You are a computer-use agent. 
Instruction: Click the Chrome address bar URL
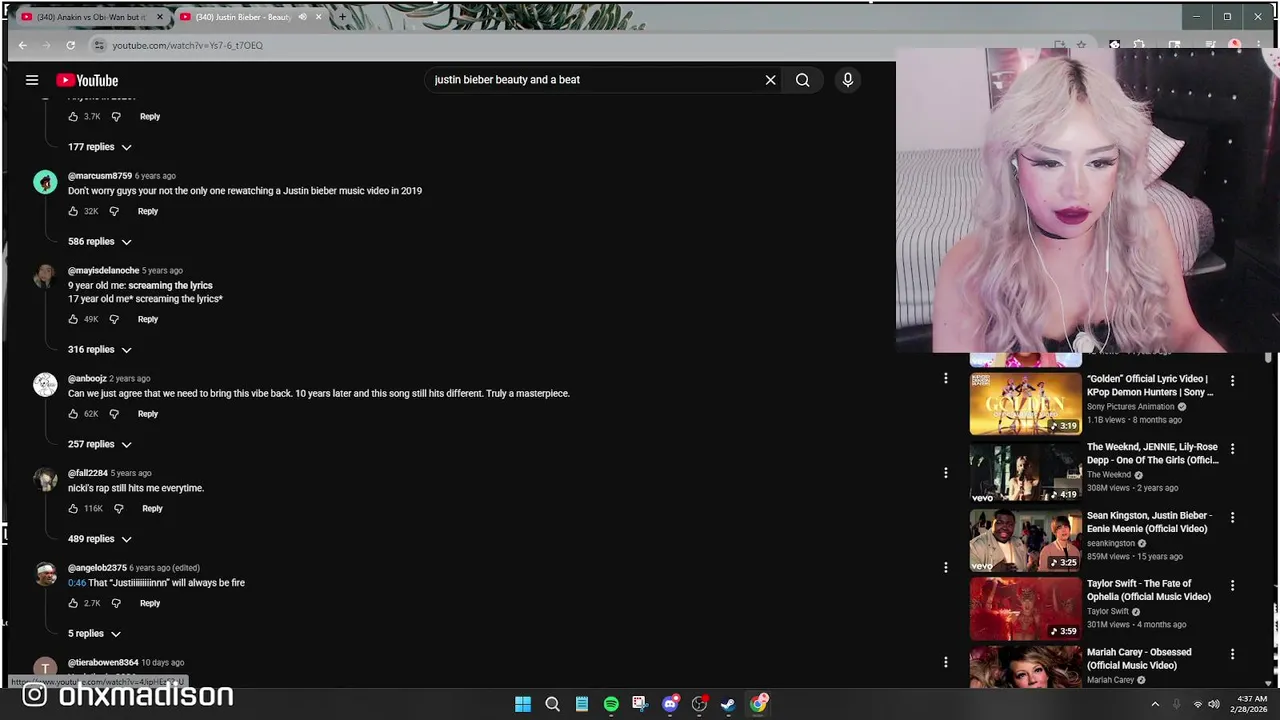pos(188,45)
